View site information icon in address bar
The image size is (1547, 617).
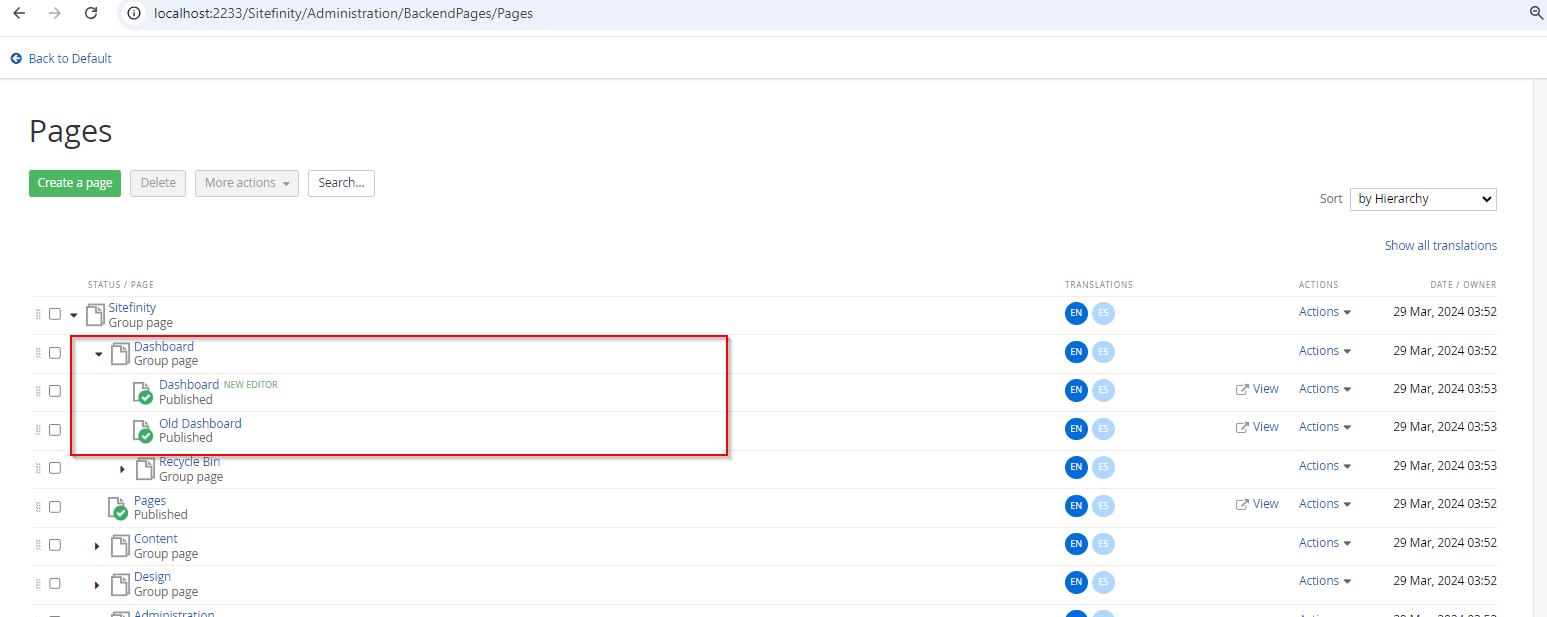134,13
